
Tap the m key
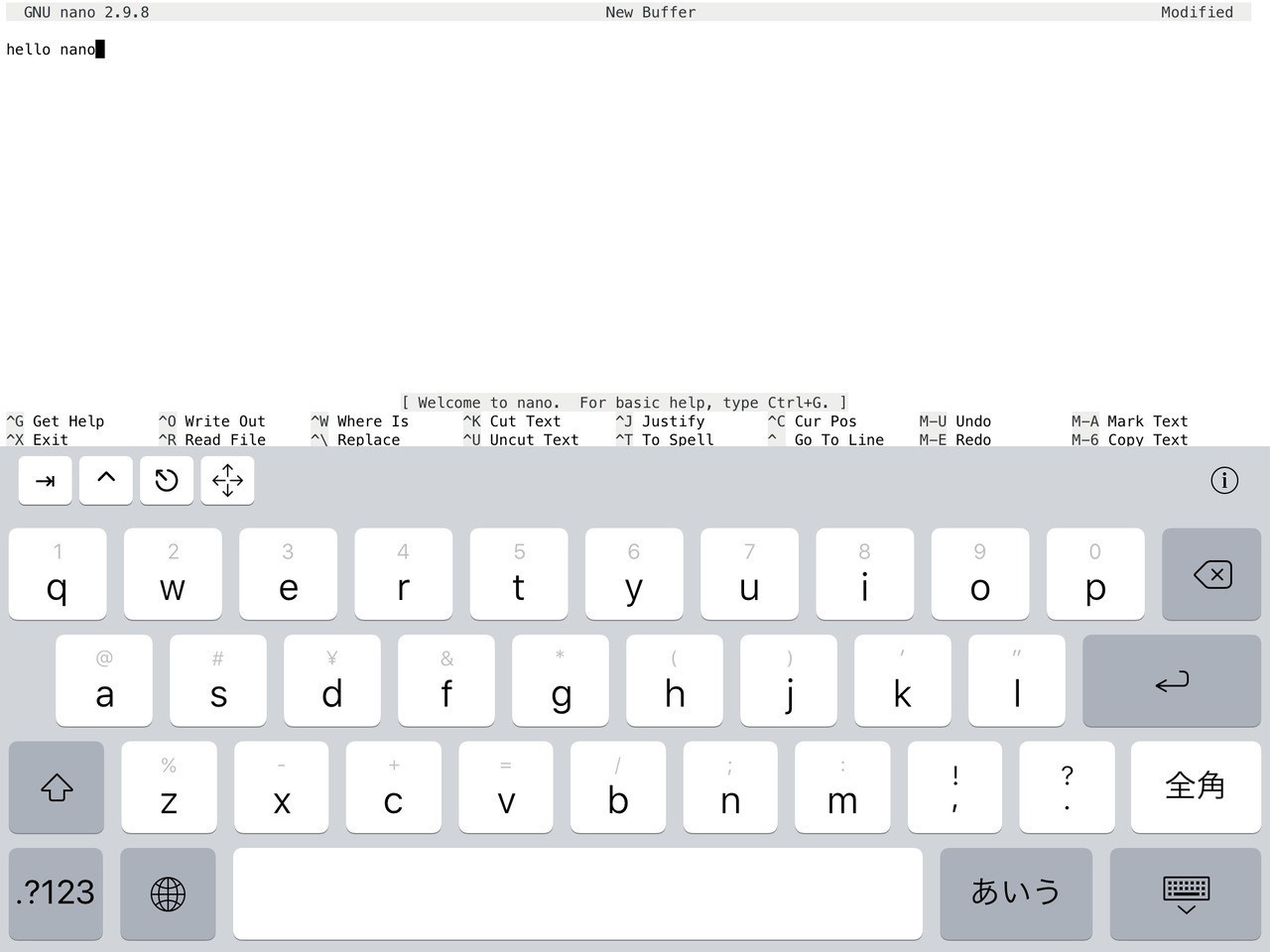click(842, 787)
